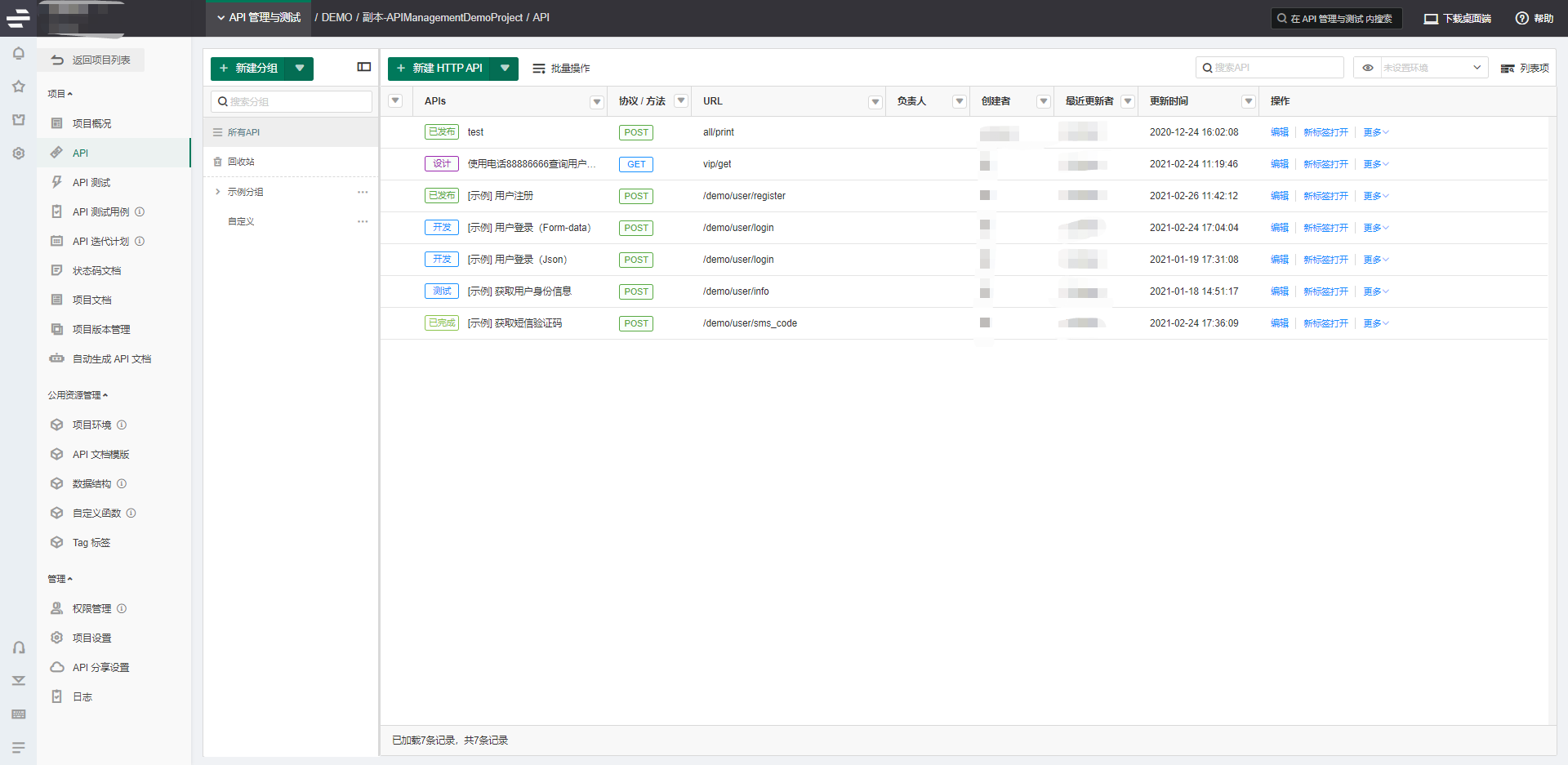Click the 新建分组 button
1568x765 pixels.
(x=249, y=69)
